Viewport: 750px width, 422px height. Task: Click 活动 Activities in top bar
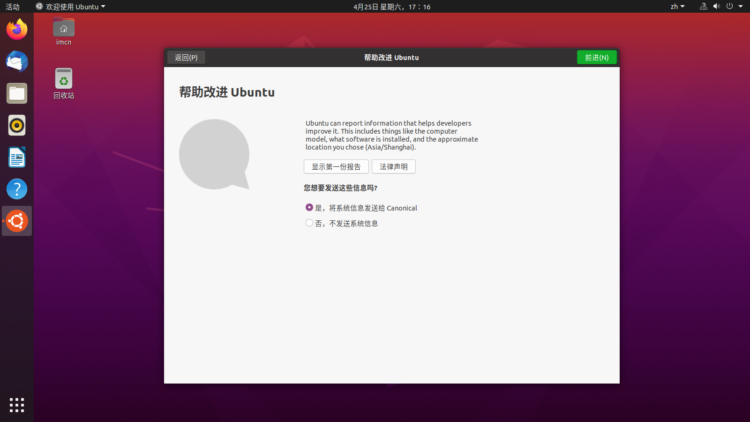tap(12, 6)
